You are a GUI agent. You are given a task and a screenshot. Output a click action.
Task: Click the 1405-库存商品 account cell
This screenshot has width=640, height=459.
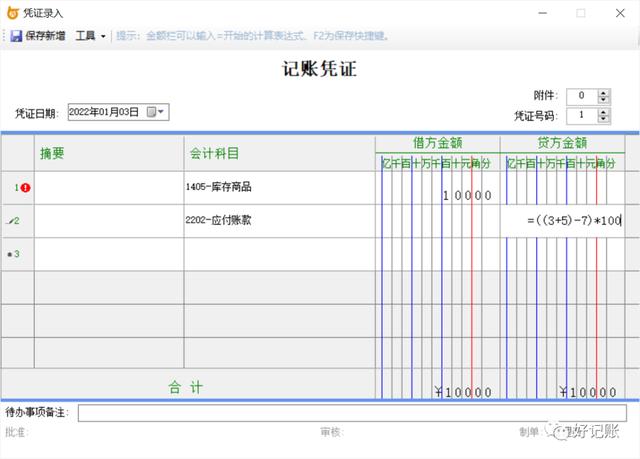click(x=280, y=188)
